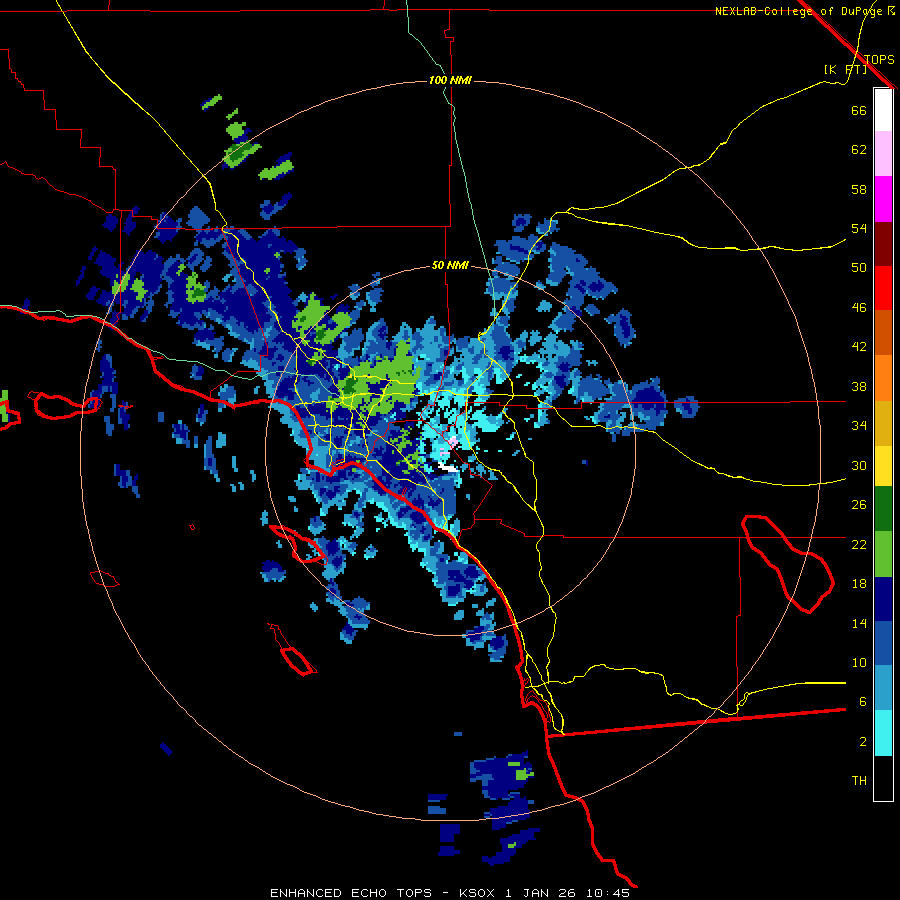Click the "50 NMI" range ring label
900x900 pixels.
(x=450, y=265)
